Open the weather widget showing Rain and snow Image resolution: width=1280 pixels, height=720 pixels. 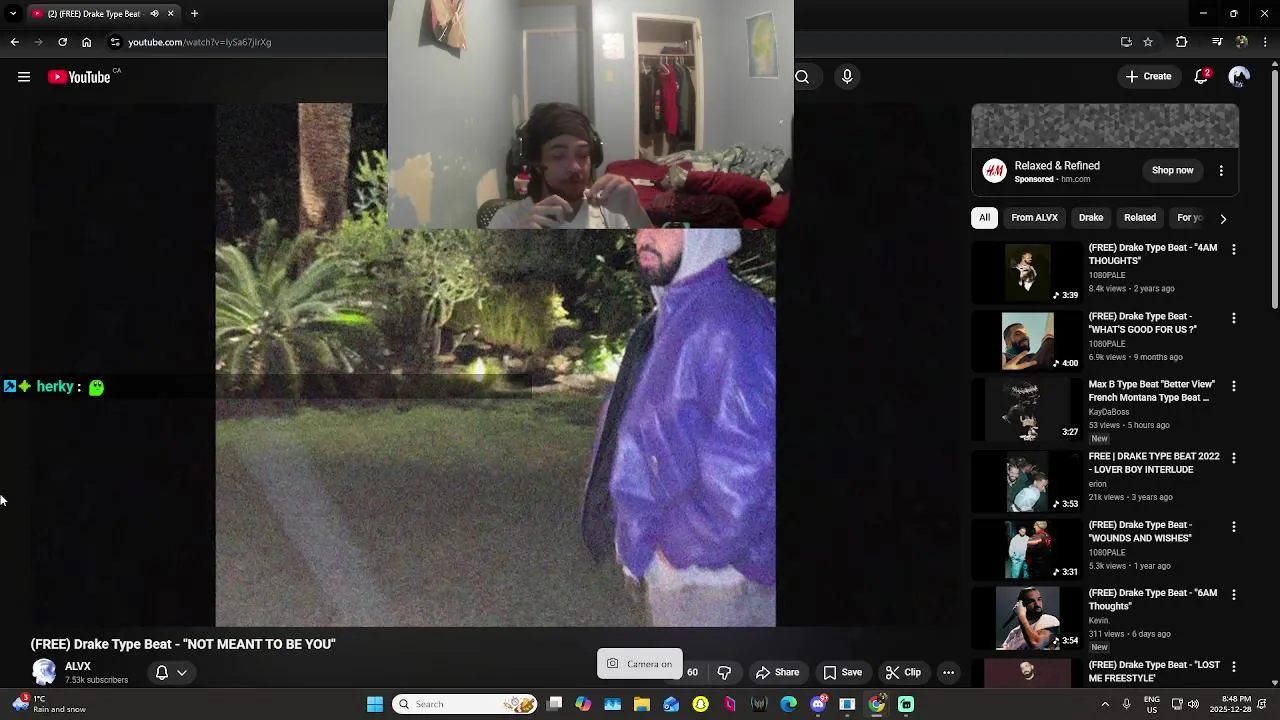tap(50, 704)
